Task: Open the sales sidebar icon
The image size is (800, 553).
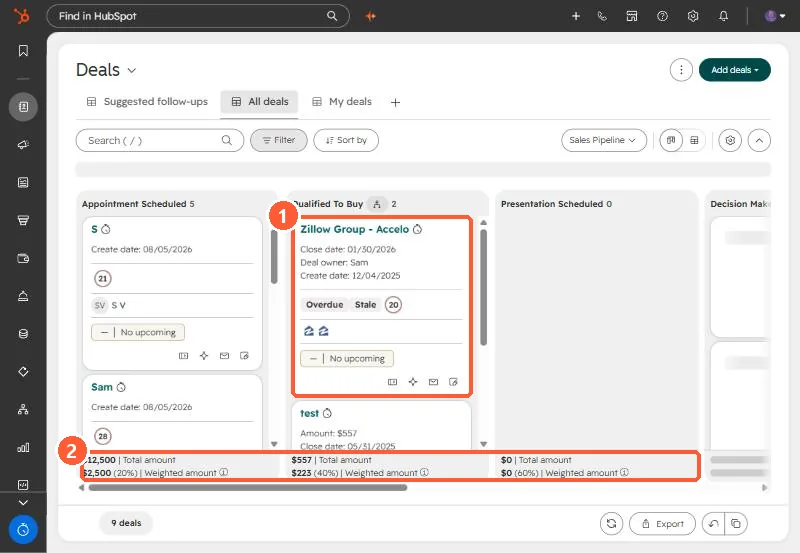Action: [x=23, y=220]
